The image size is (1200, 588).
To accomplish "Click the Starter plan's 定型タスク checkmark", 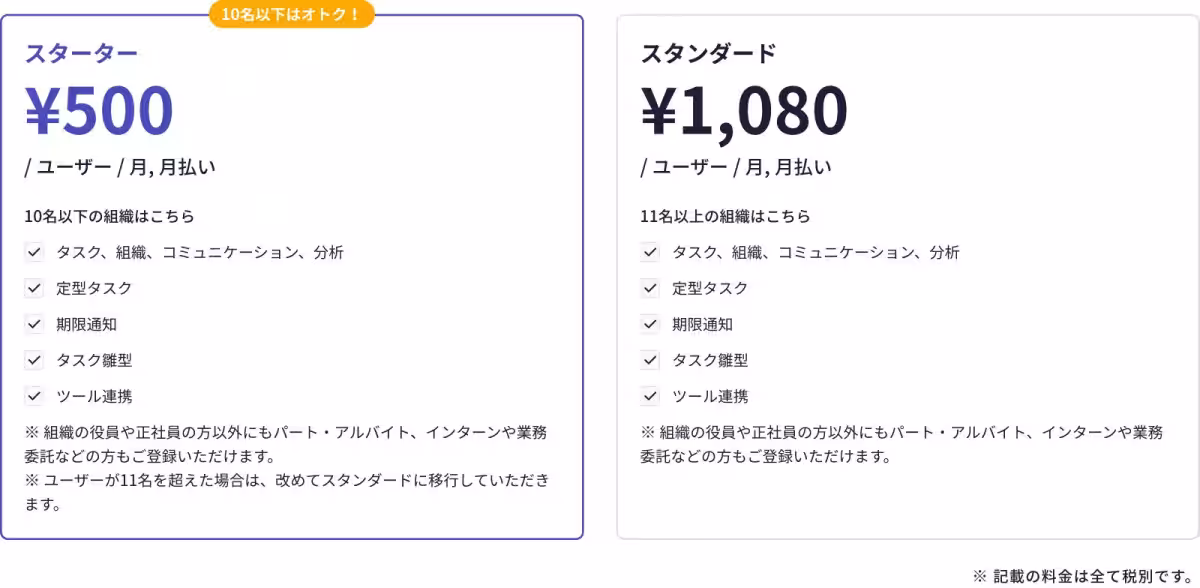I will tap(35, 288).
